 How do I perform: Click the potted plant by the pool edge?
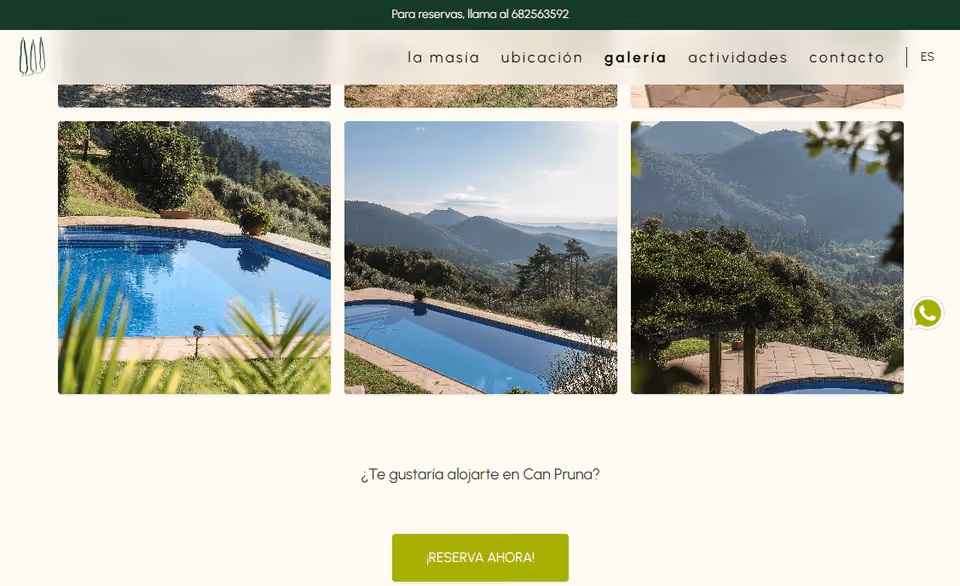[254, 220]
